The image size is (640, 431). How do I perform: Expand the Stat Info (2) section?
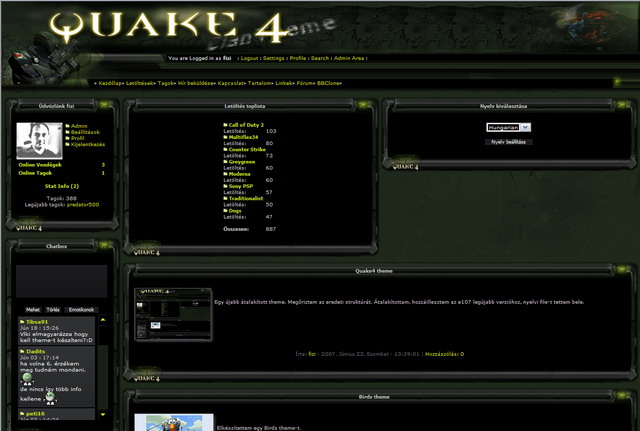point(61,186)
